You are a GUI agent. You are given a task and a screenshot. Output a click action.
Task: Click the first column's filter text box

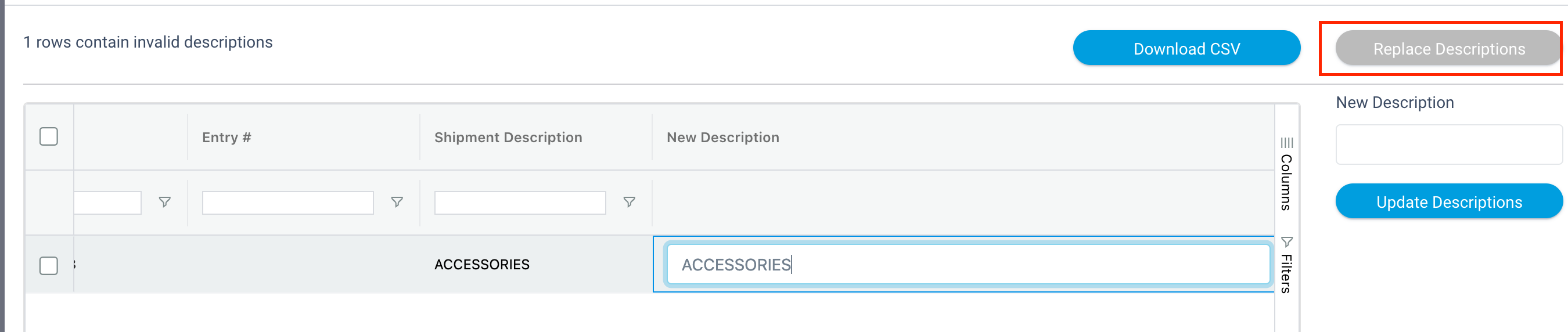(108, 203)
